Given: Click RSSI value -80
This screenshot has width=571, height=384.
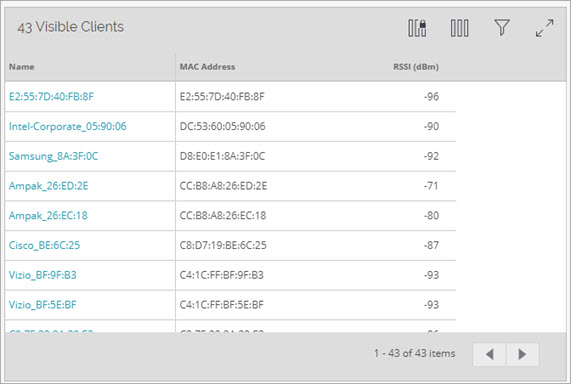Looking at the screenshot, I should pyautogui.click(x=432, y=216).
